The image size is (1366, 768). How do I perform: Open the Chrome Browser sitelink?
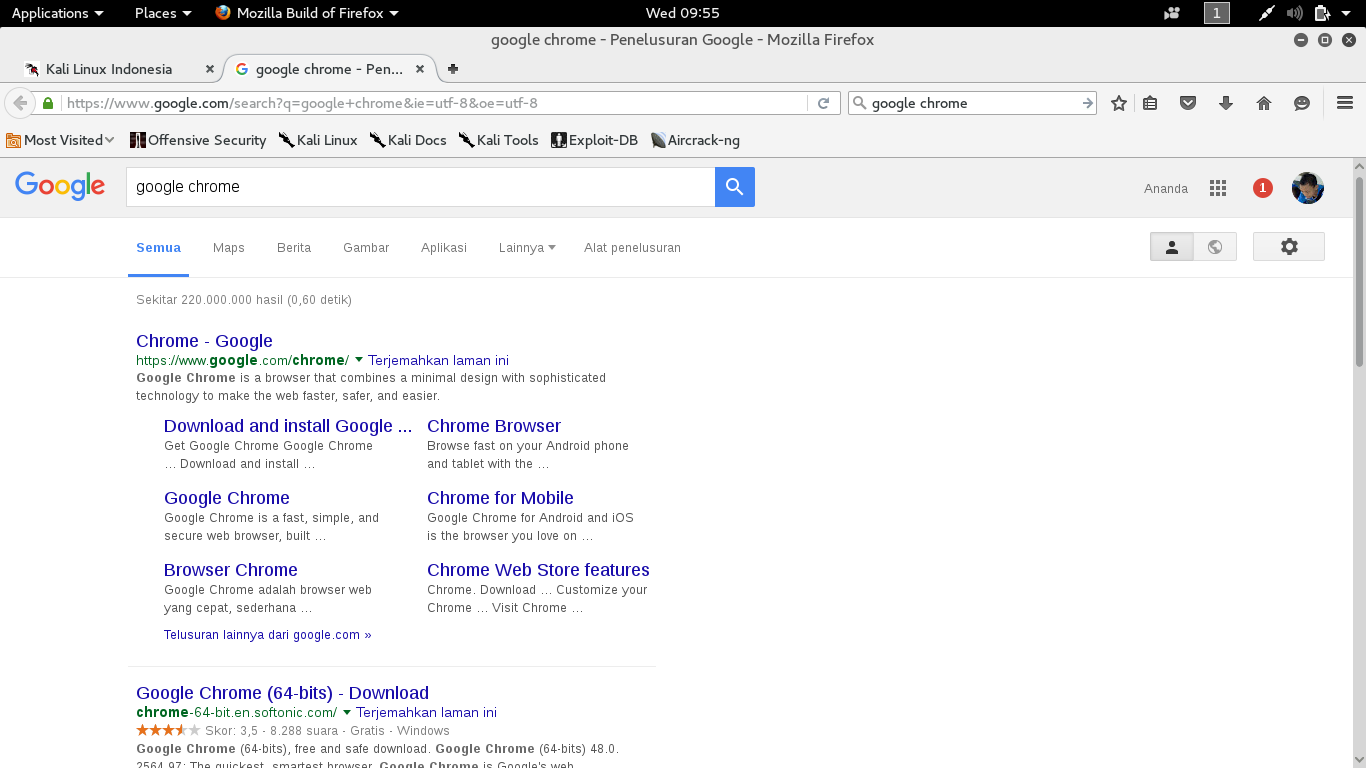(x=494, y=426)
